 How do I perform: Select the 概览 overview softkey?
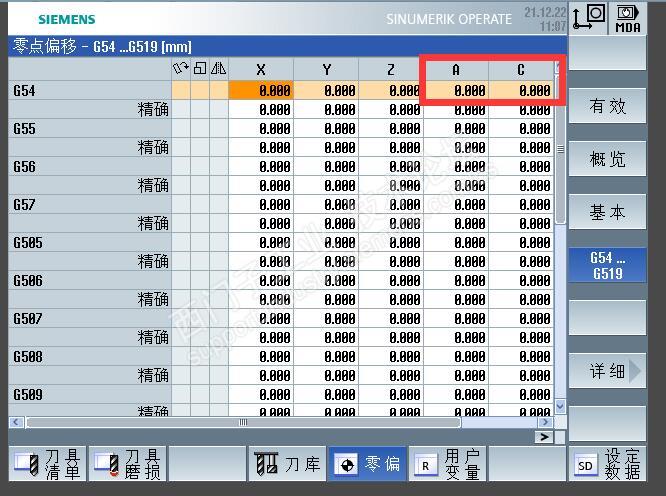pos(607,159)
